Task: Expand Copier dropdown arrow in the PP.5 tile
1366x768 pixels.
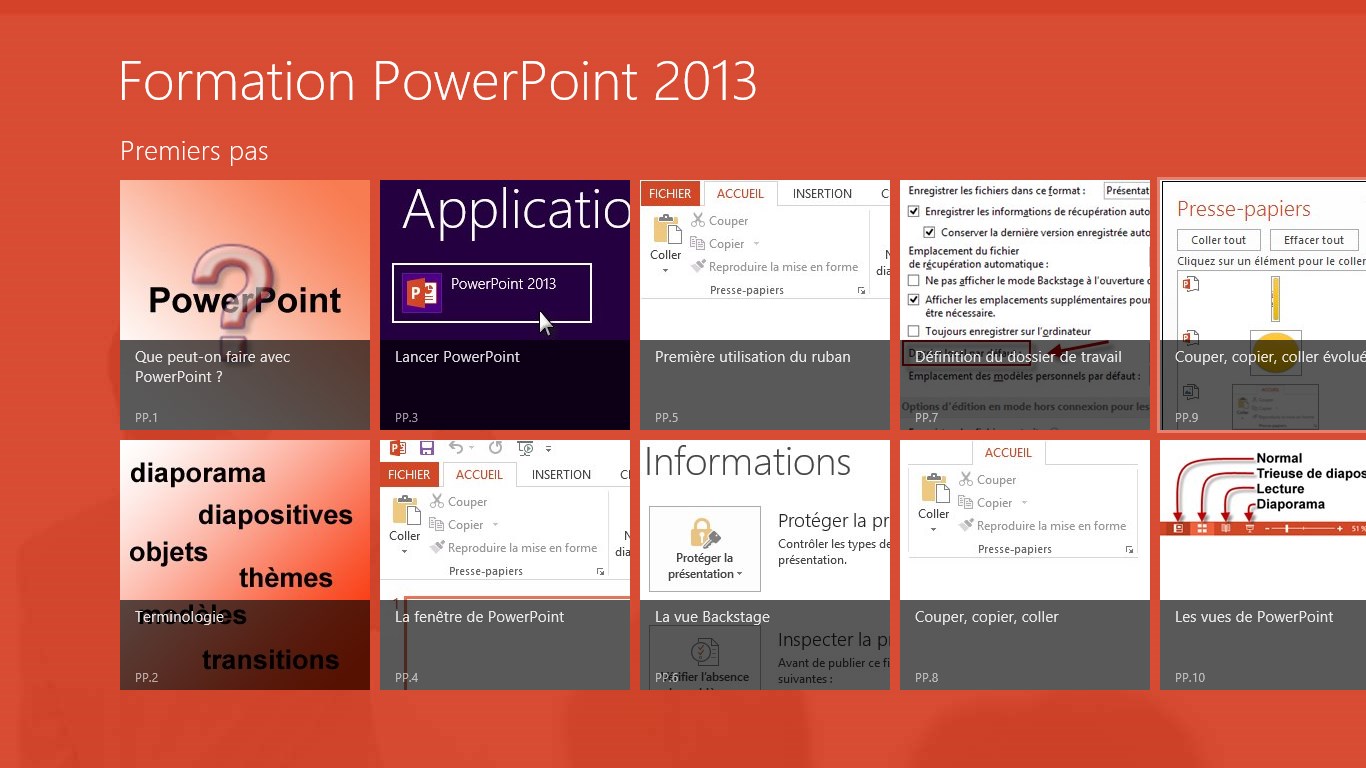Action: pyautogui.click(x=757, y=244)
